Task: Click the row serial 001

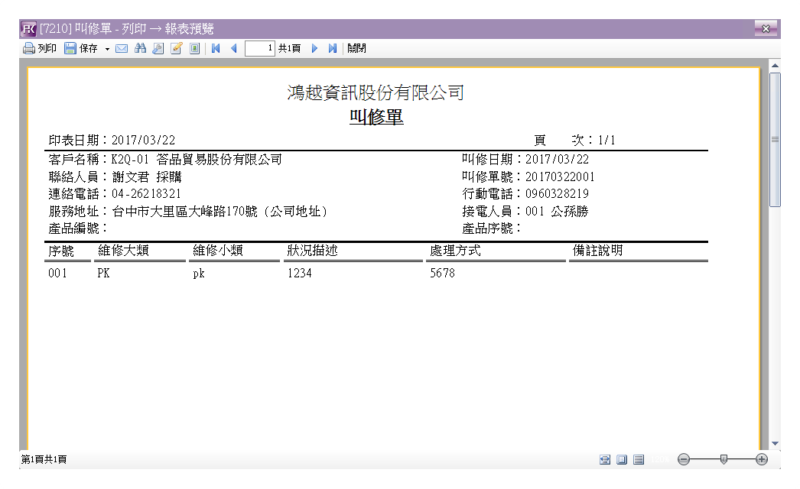Action: pos(58,273)
